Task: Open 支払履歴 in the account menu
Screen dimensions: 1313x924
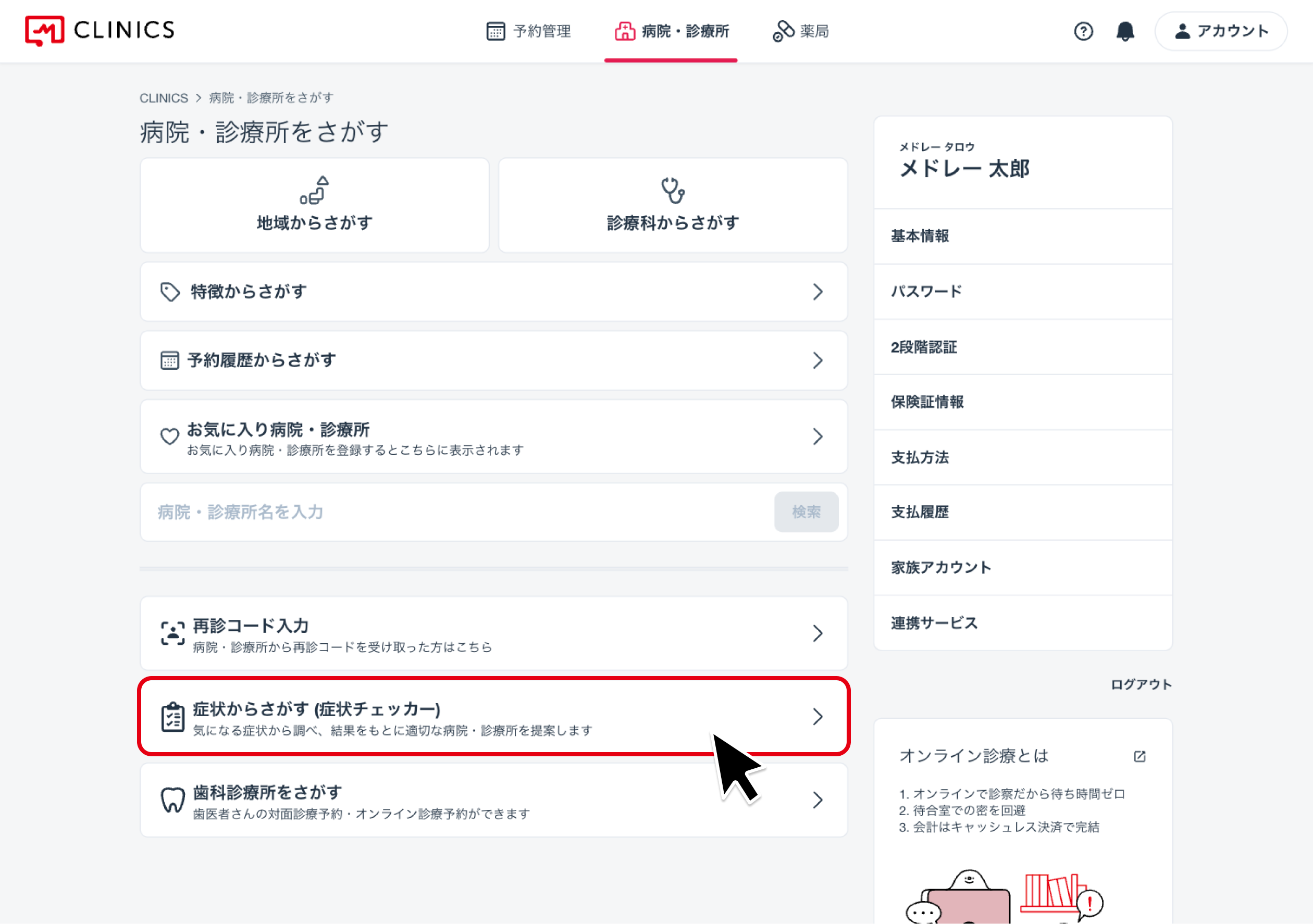Action: click(x=1023, y=513)
